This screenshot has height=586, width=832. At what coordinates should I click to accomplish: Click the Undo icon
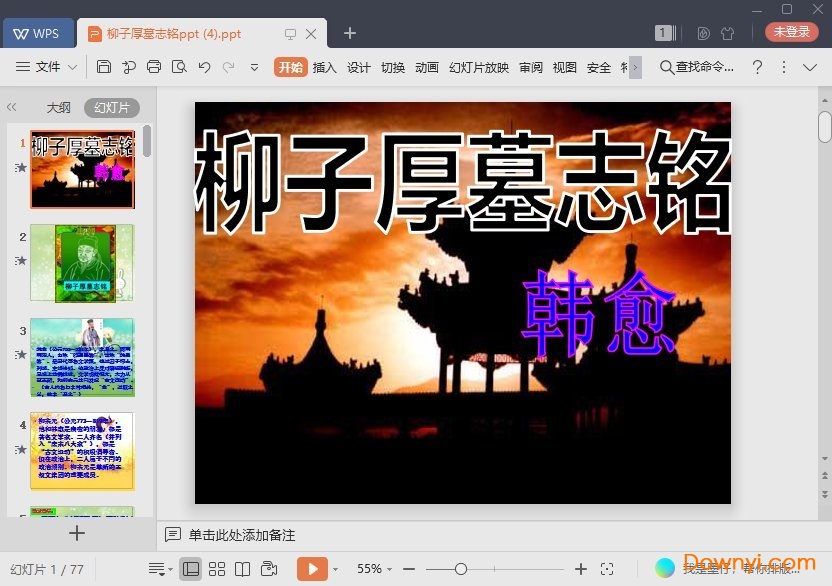click(203, 67)
